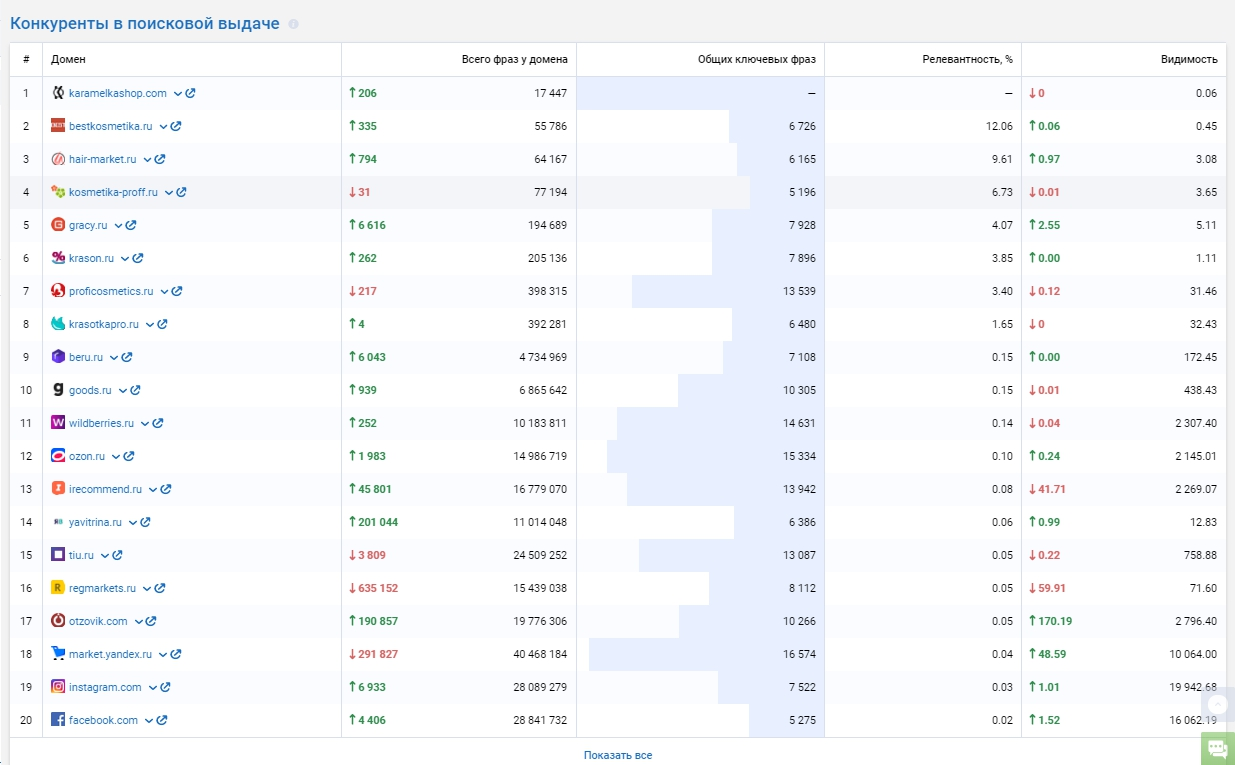Open kosmetika-proff.ru external link icon
Image resolution: width=1235 pixels, height=765 pixels.
click(182, 192)
